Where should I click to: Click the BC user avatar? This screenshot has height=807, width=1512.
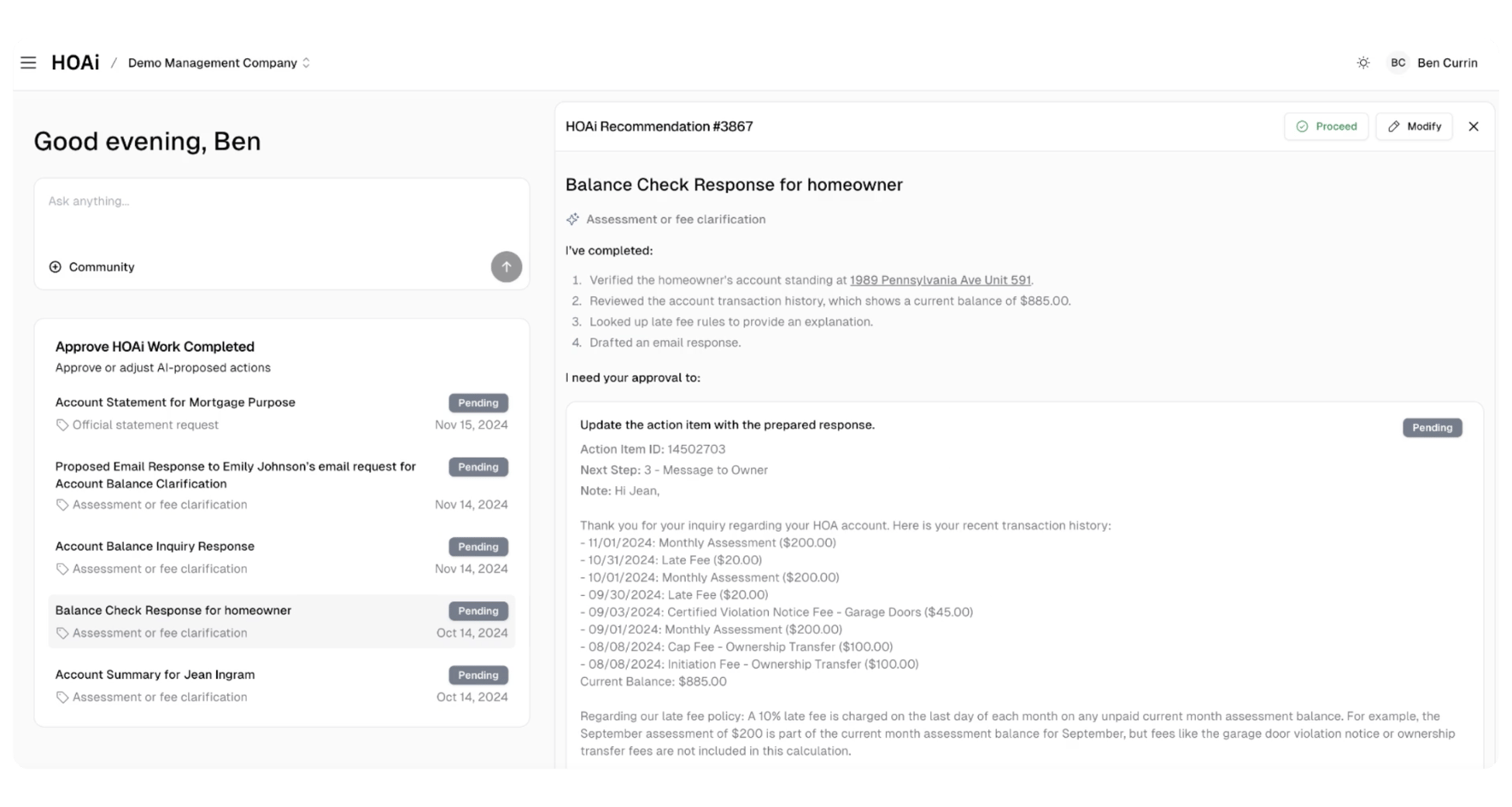(x=1398, y=62)
